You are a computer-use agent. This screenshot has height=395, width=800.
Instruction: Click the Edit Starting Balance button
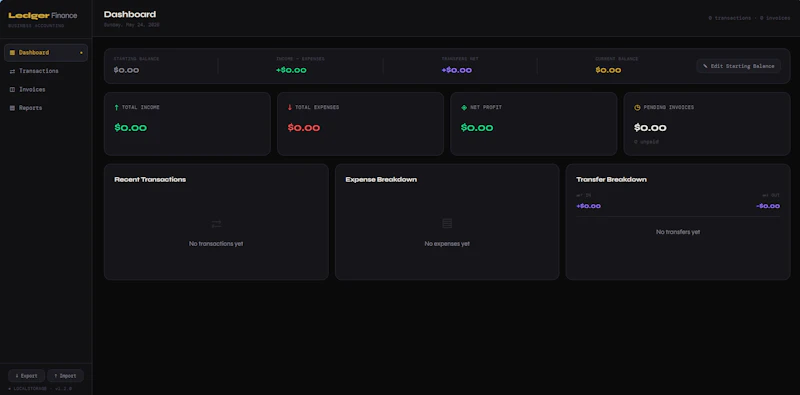click(x=738, y=66)
